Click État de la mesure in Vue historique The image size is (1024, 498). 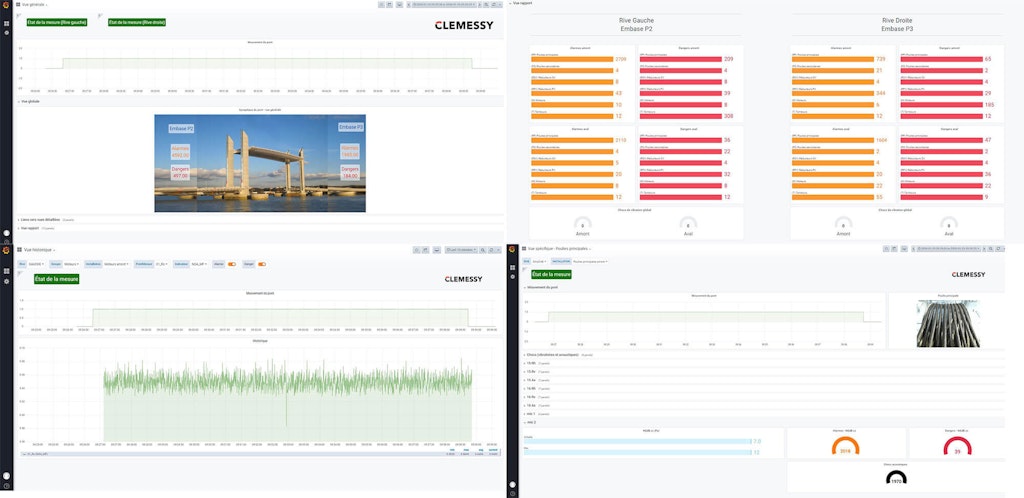[57, 279]
